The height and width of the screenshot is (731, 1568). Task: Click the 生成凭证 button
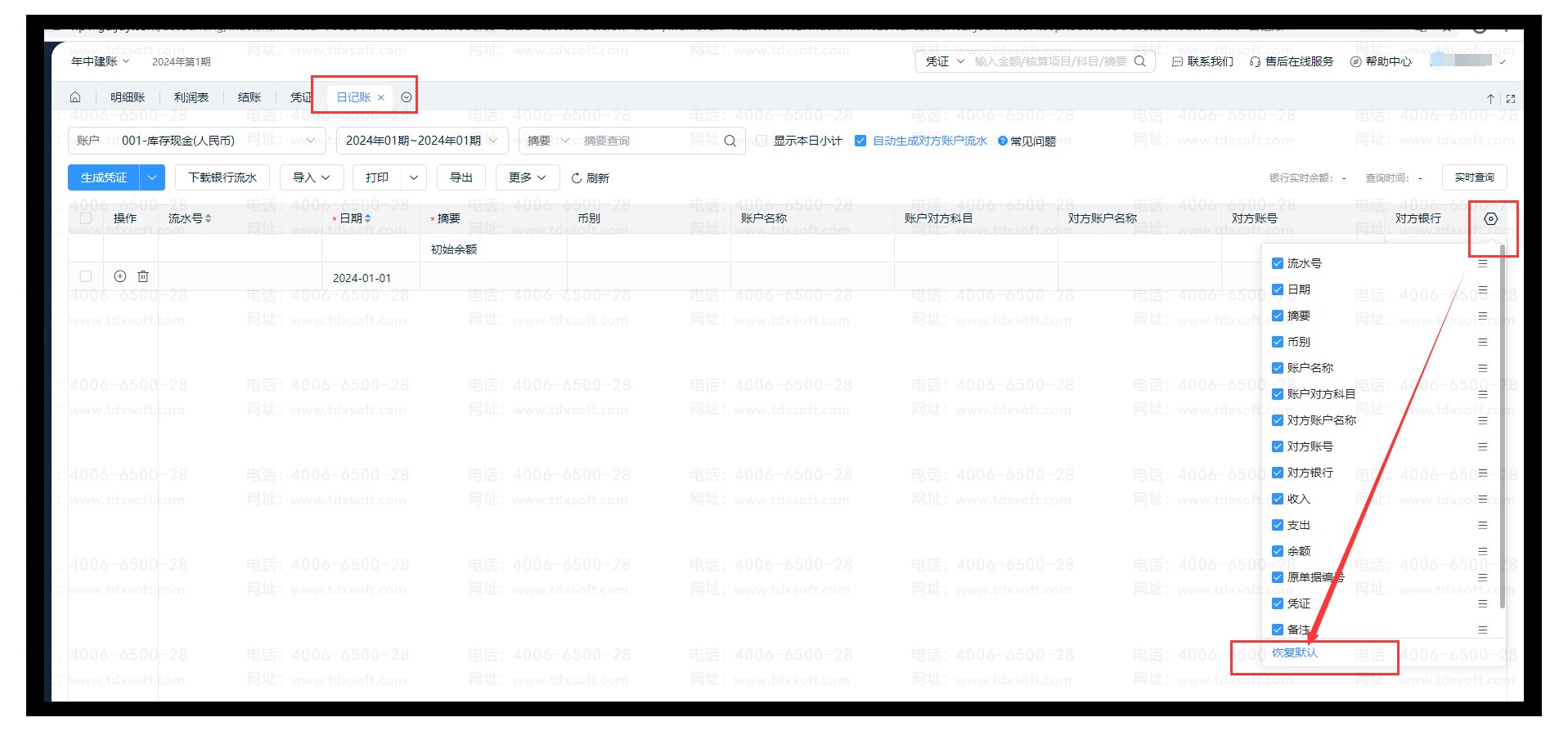point(104,177)
